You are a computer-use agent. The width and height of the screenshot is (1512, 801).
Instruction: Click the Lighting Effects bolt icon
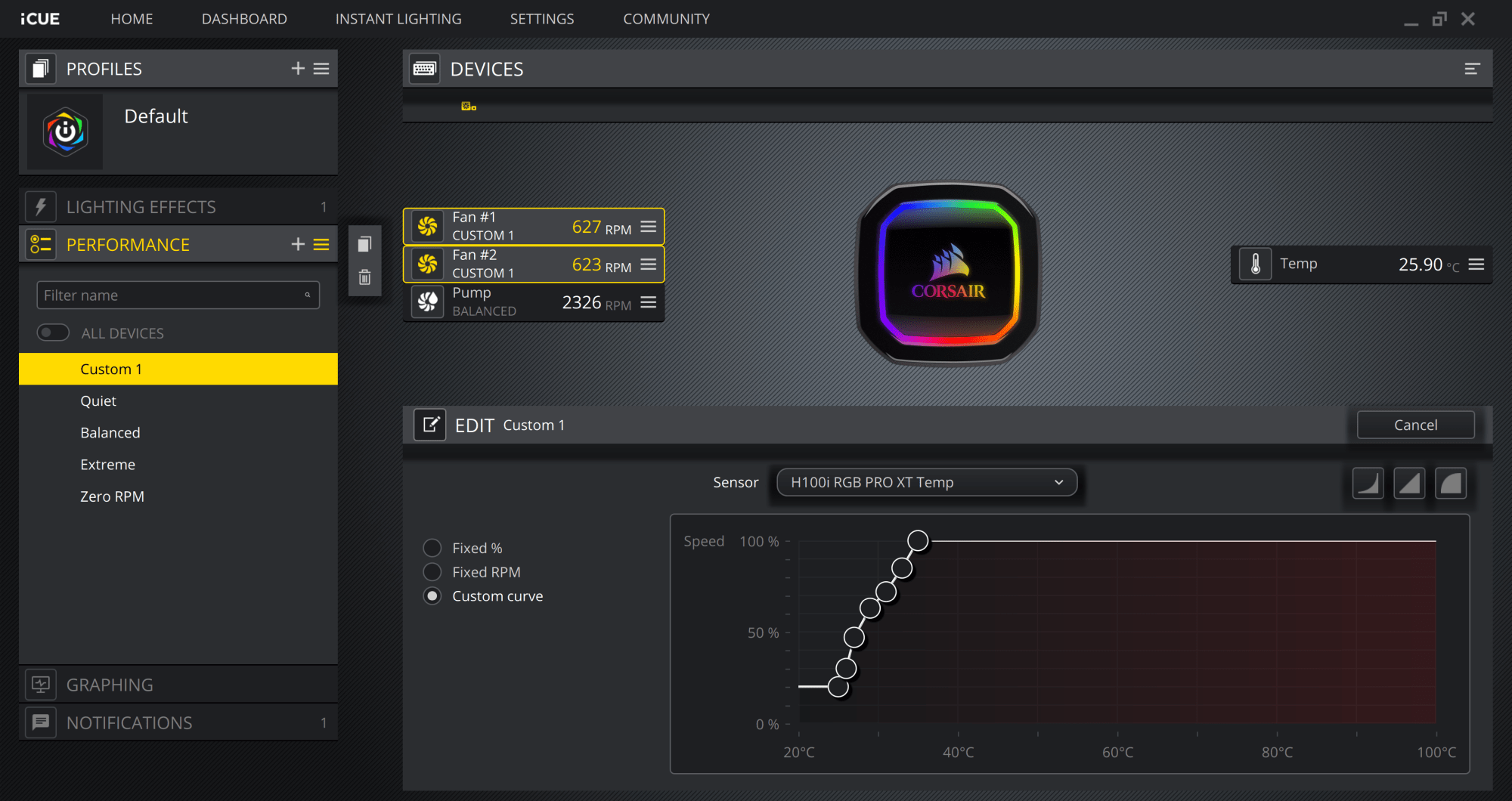41,207
